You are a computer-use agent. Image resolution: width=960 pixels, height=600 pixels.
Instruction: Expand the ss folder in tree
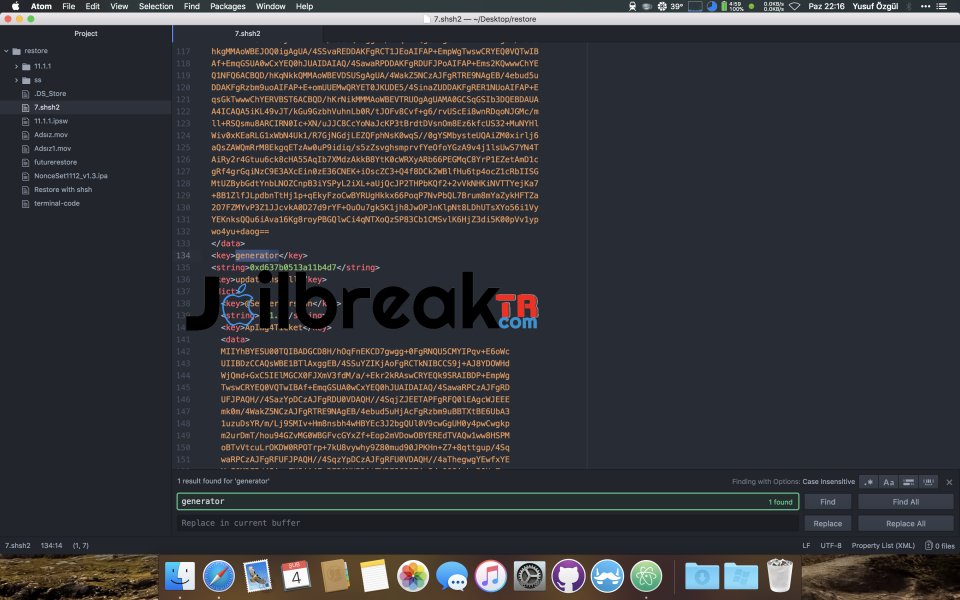point(18,79)
